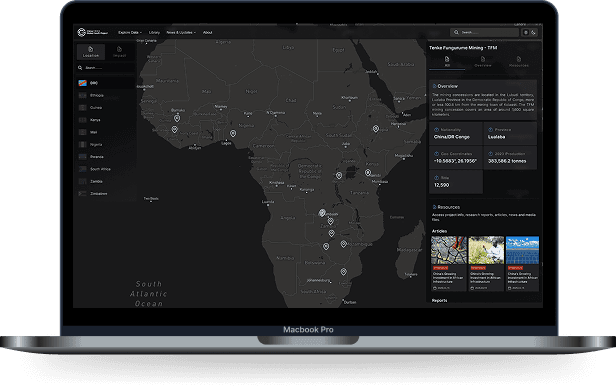Select Rwanda in the country list
This screenshot has height=389, width=616.
pos(105,156)
